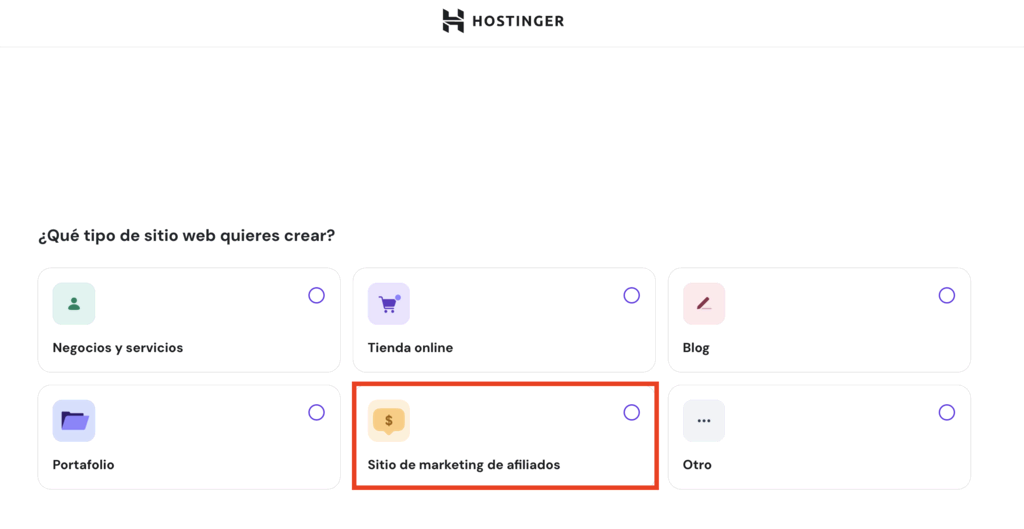1024x529 pixels.
Task: Click the HOSTINGER wordmark text
Action: [518, 22]
